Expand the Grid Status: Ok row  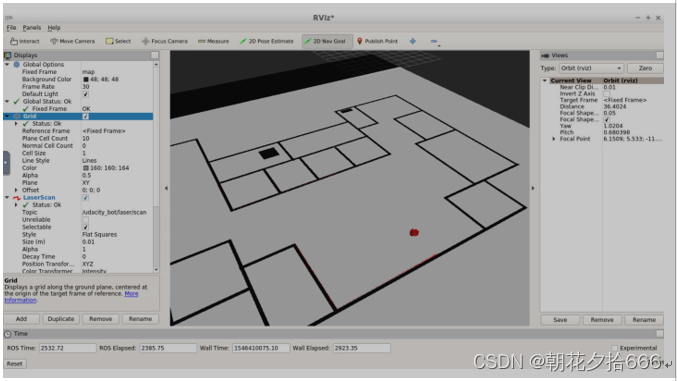click(16, 124)
